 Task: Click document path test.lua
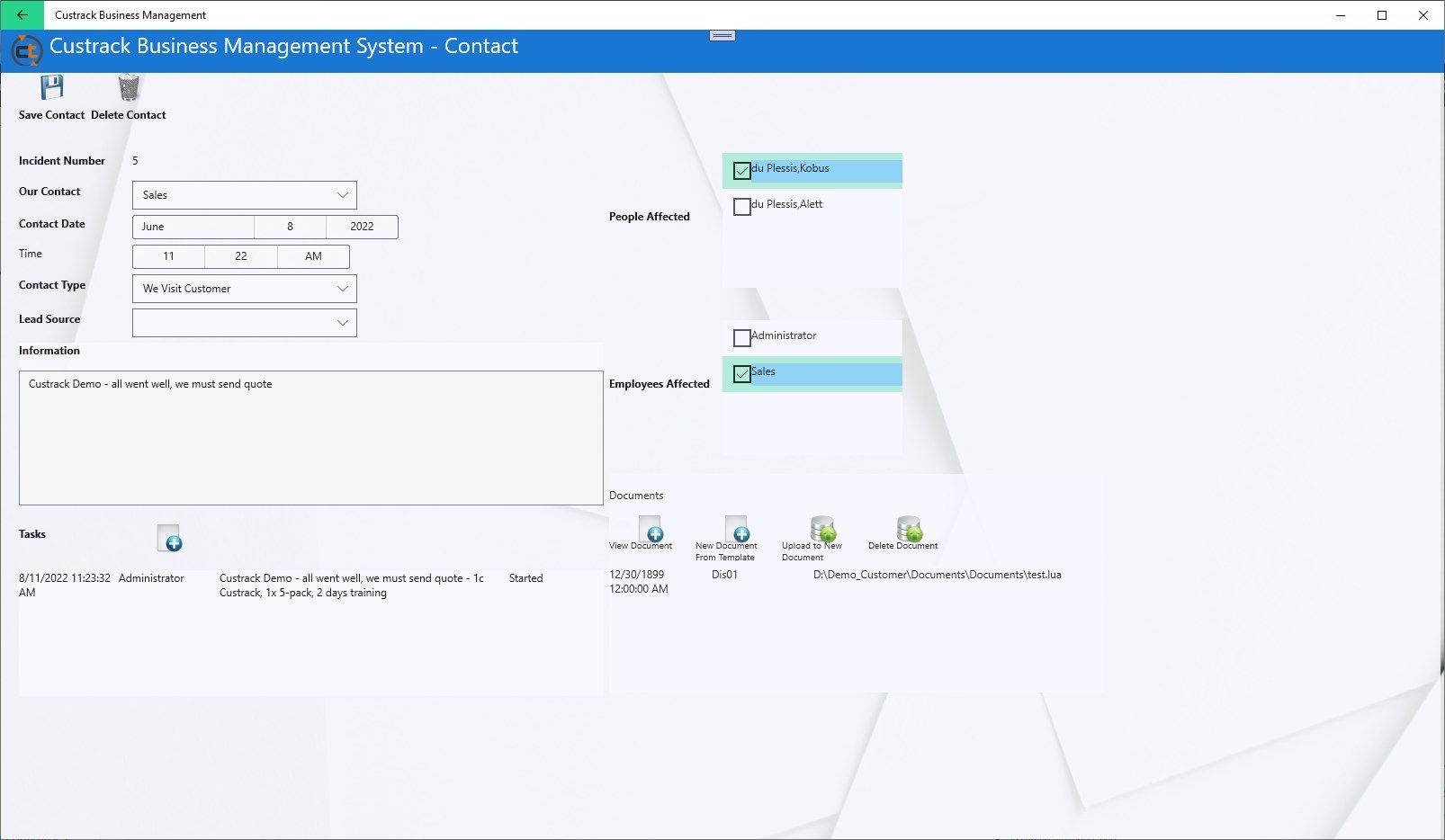point(937,575)
